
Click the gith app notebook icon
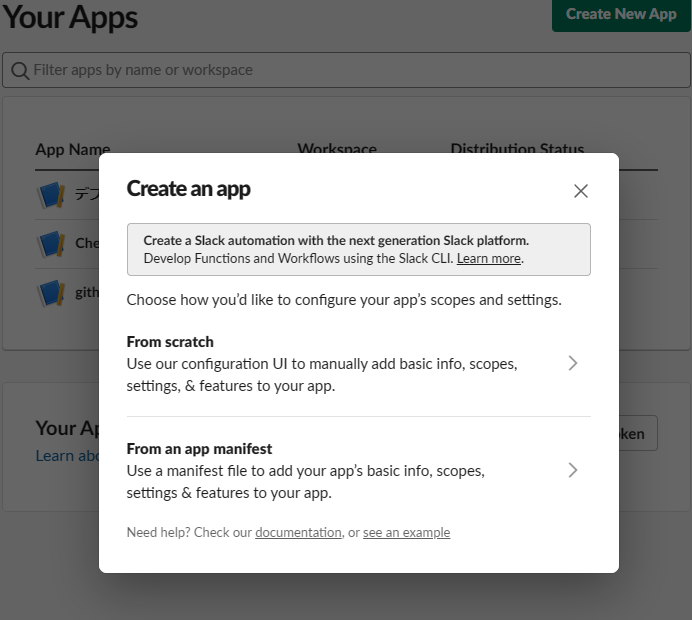click(x=51, y=293)
